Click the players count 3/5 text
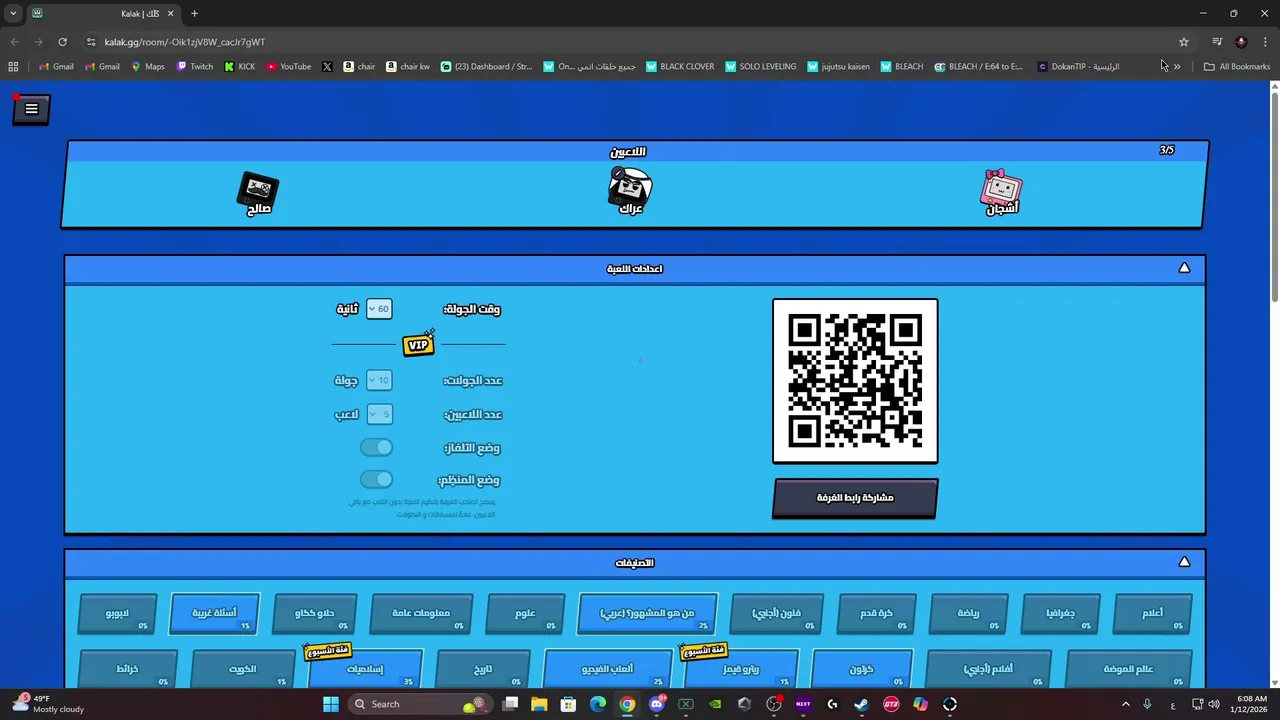 1167,150
